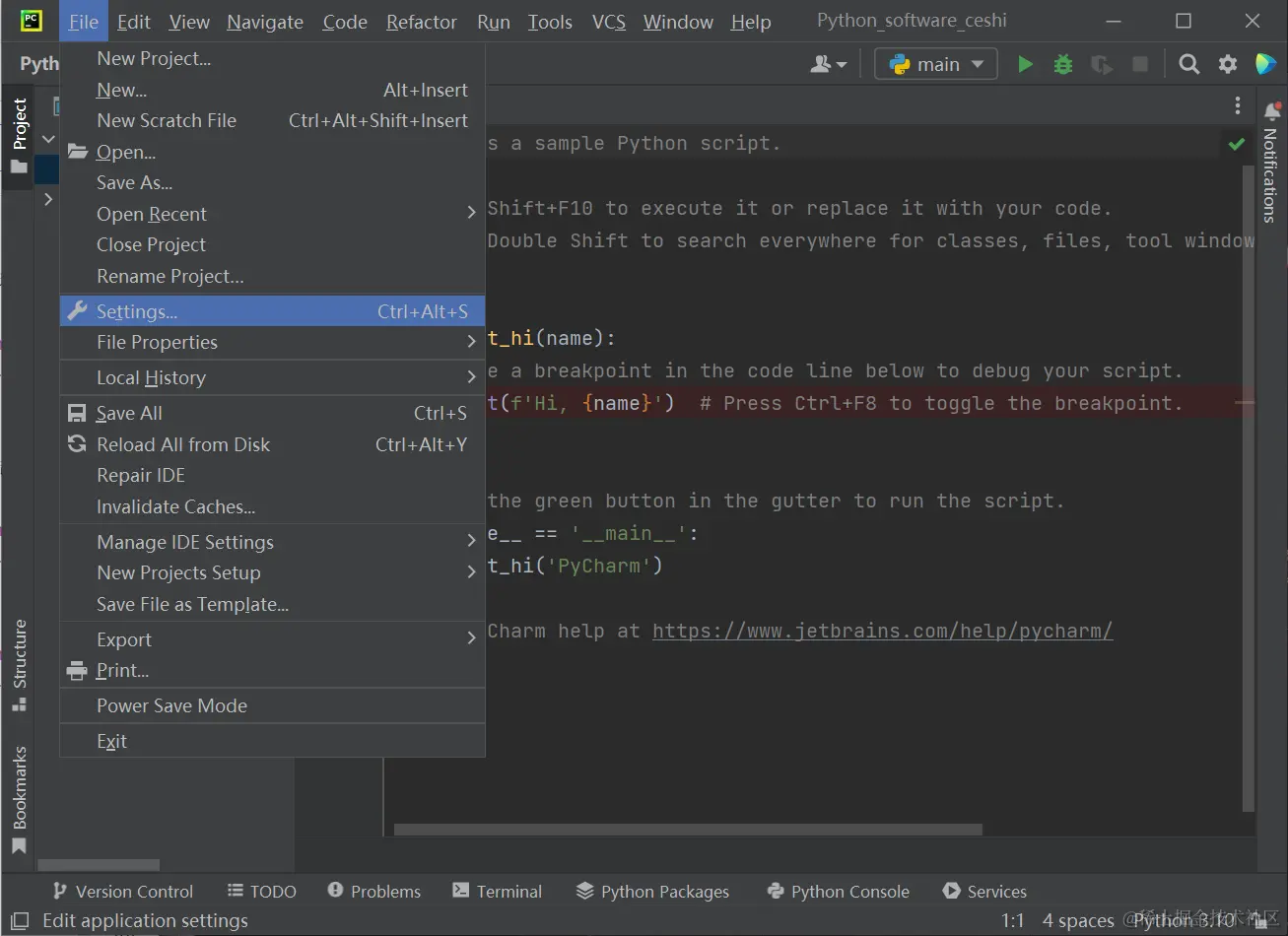
Task: Expand the File Properties submenu
Action: pos(273,342)
